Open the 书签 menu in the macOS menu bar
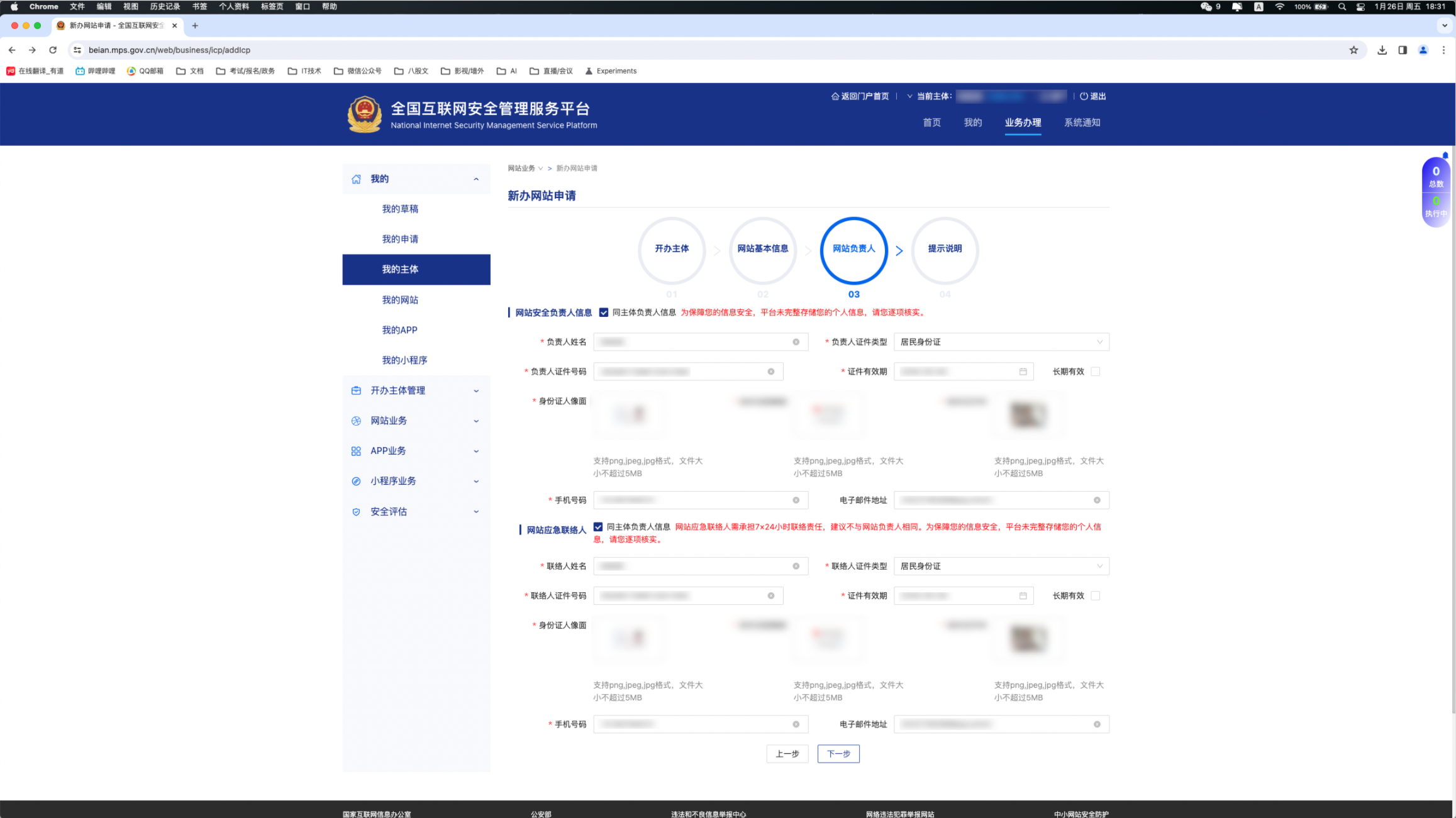The image size is (1456, 818). point(199,7)
